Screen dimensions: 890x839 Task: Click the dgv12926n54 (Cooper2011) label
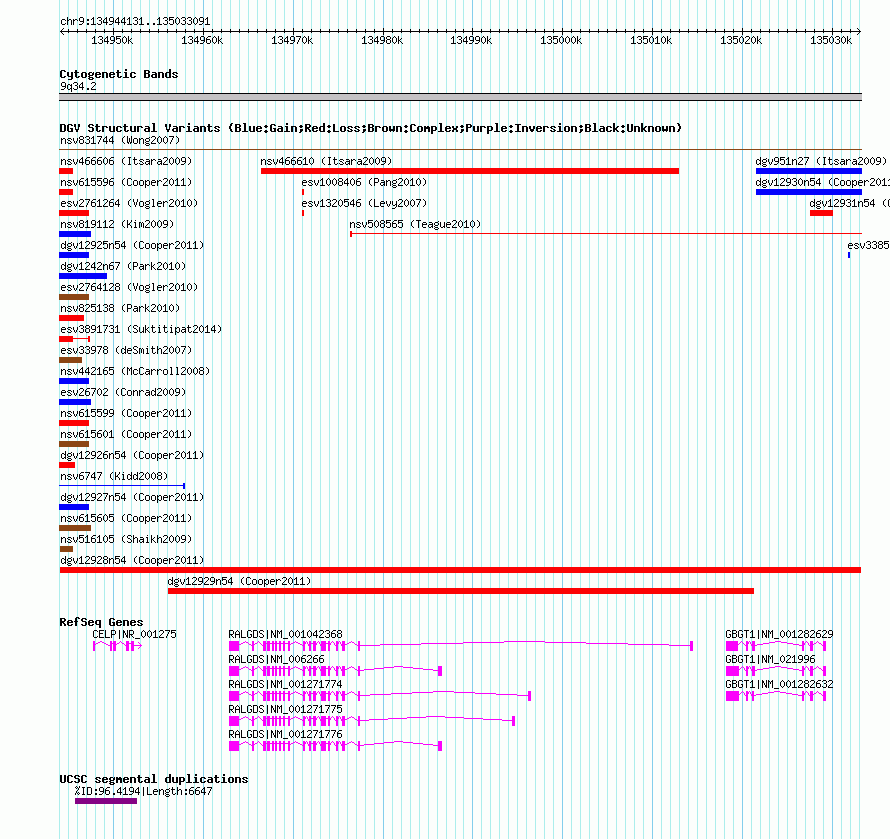132,455
